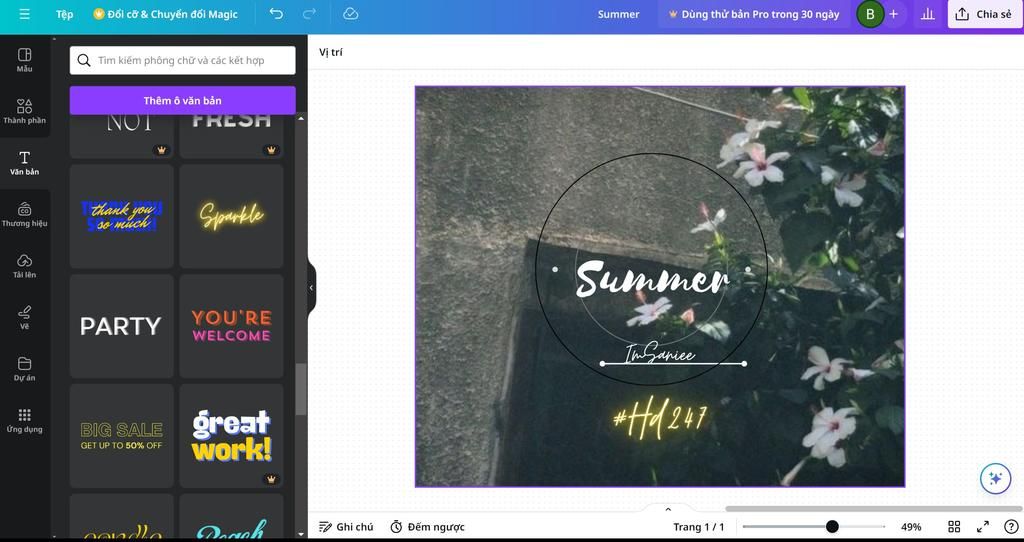Open the Thương hiệu brand tab
The width and height of the screenshot is (1024, 542).
click(25, 215)
